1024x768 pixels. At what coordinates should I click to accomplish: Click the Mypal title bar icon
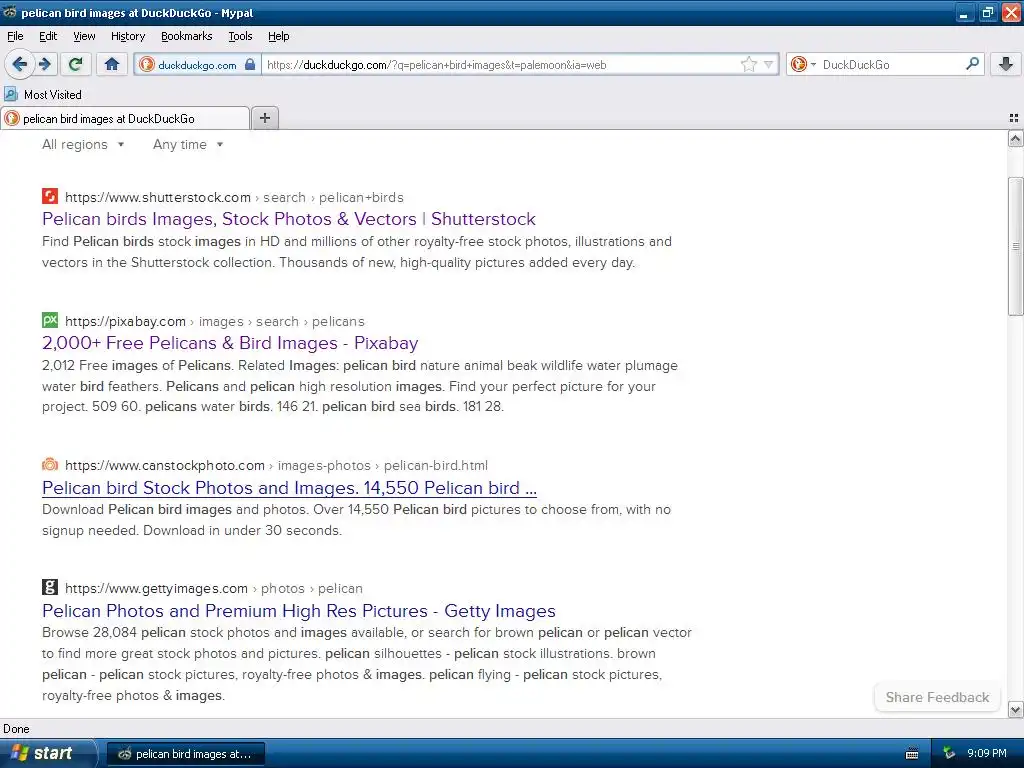point(10,12)
